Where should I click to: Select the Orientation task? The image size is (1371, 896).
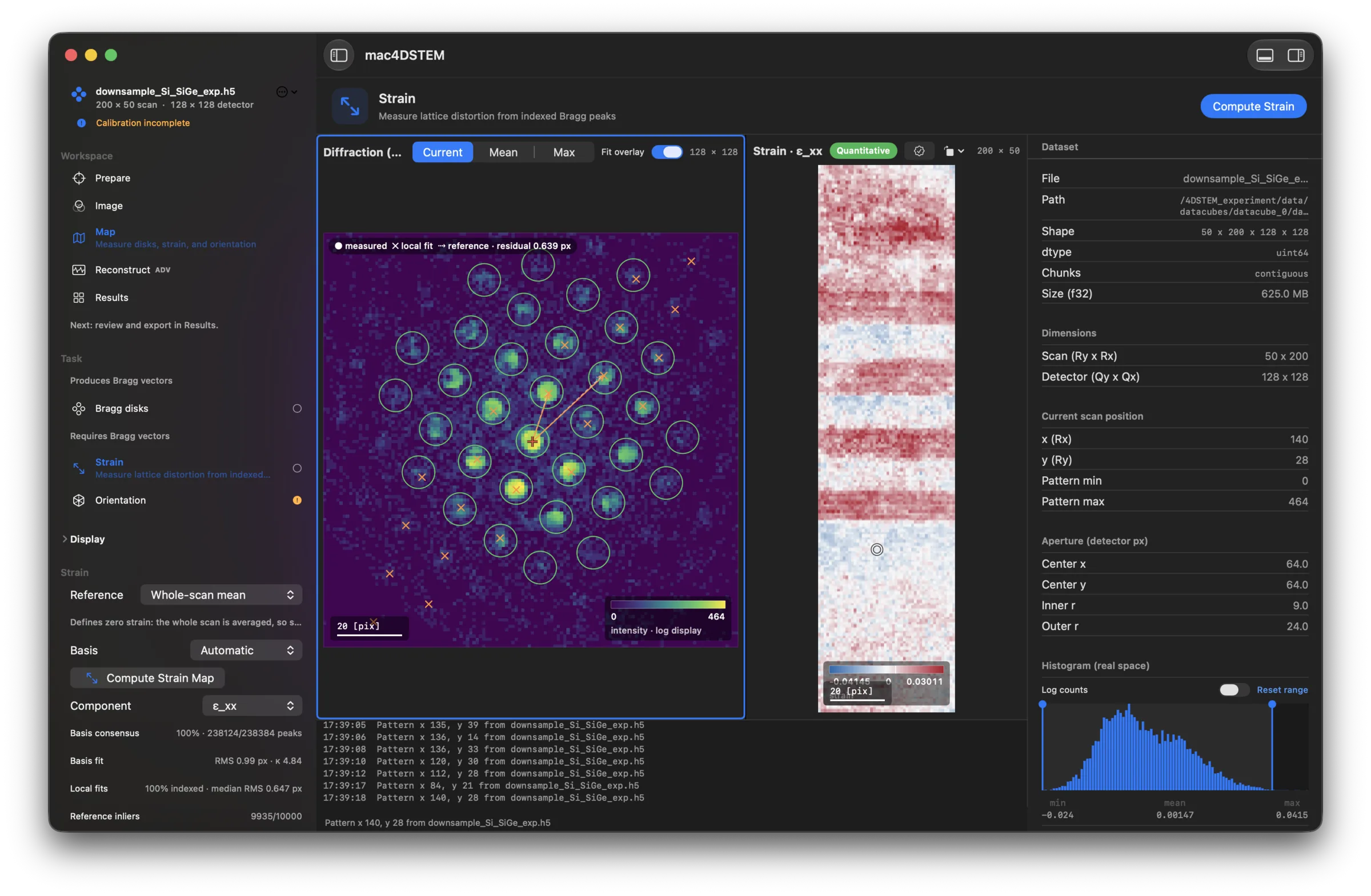click(x=121, y=500)
